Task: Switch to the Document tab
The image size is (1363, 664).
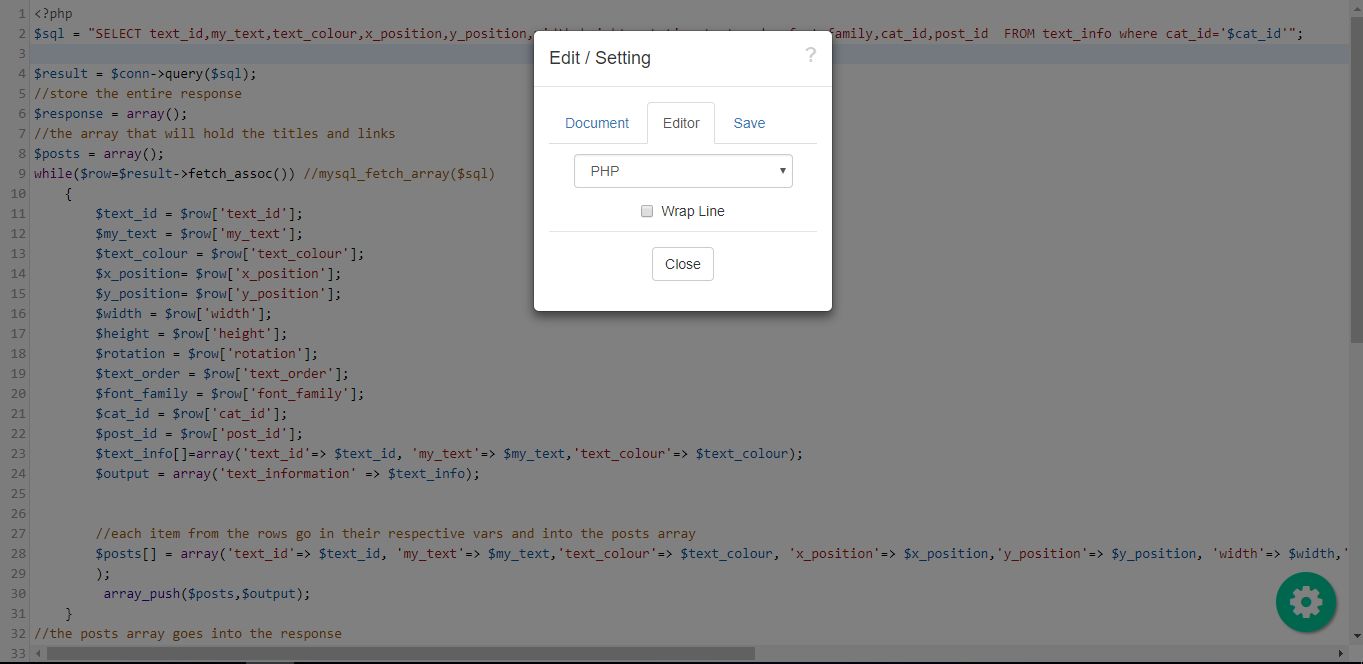Action: 597,122
